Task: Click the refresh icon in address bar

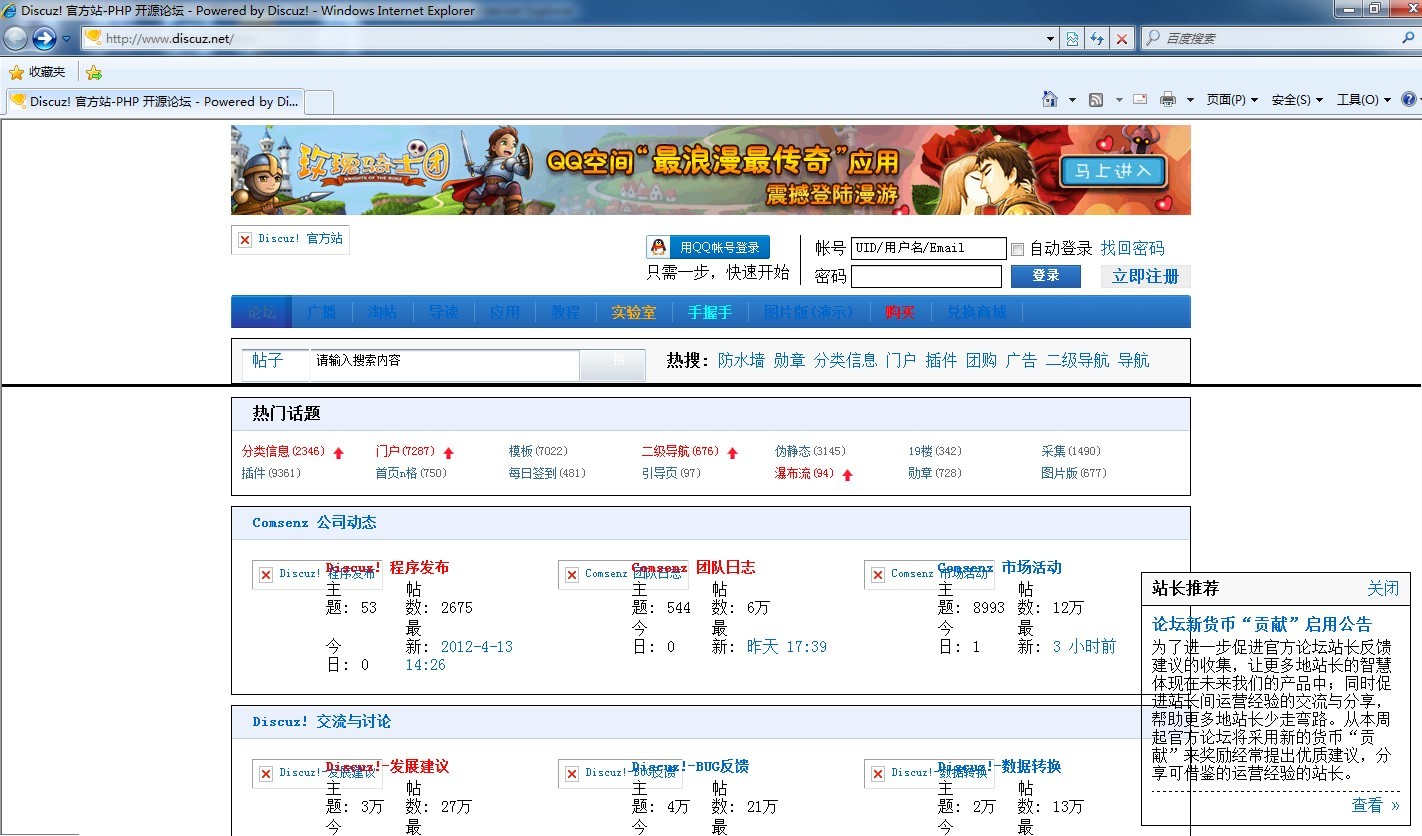Action: [1097, 39]
